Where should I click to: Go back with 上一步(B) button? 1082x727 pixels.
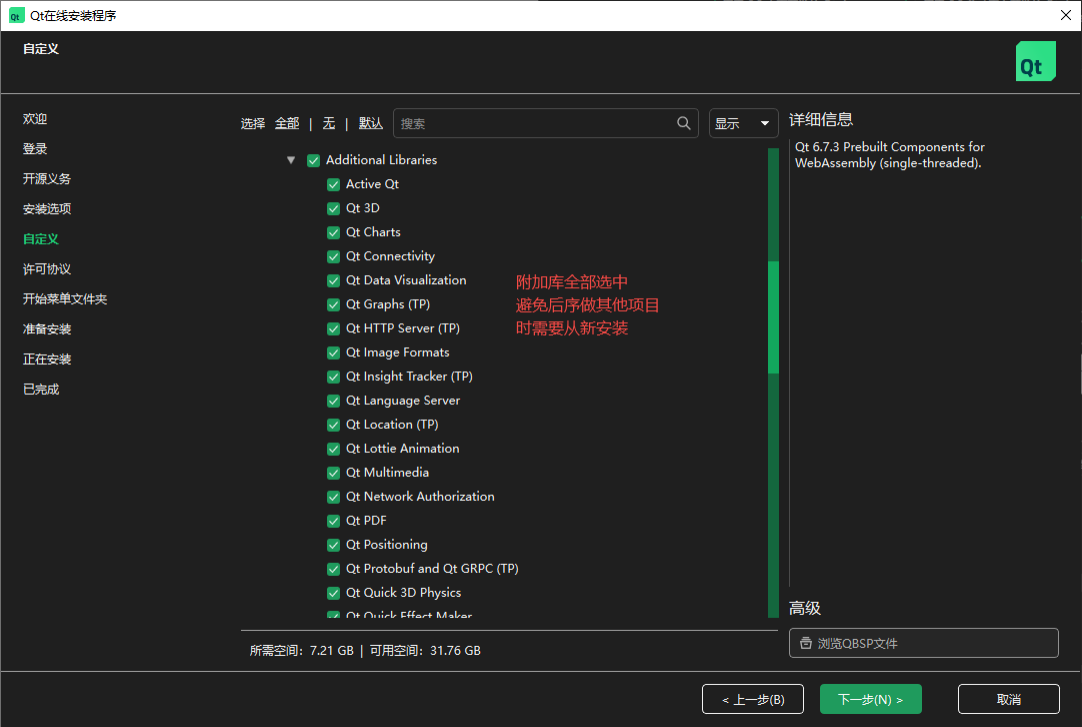click(x=753, y=699)
